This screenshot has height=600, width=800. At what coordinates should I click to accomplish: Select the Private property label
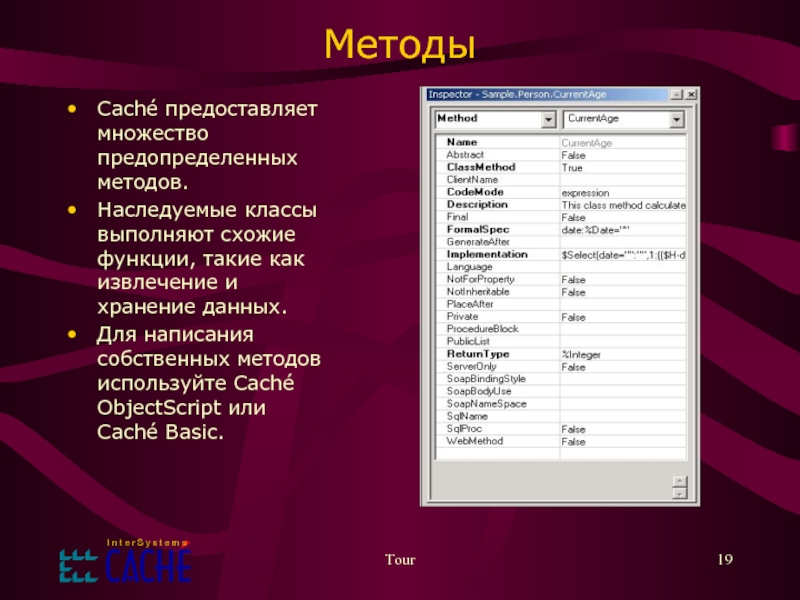[462, 316]
